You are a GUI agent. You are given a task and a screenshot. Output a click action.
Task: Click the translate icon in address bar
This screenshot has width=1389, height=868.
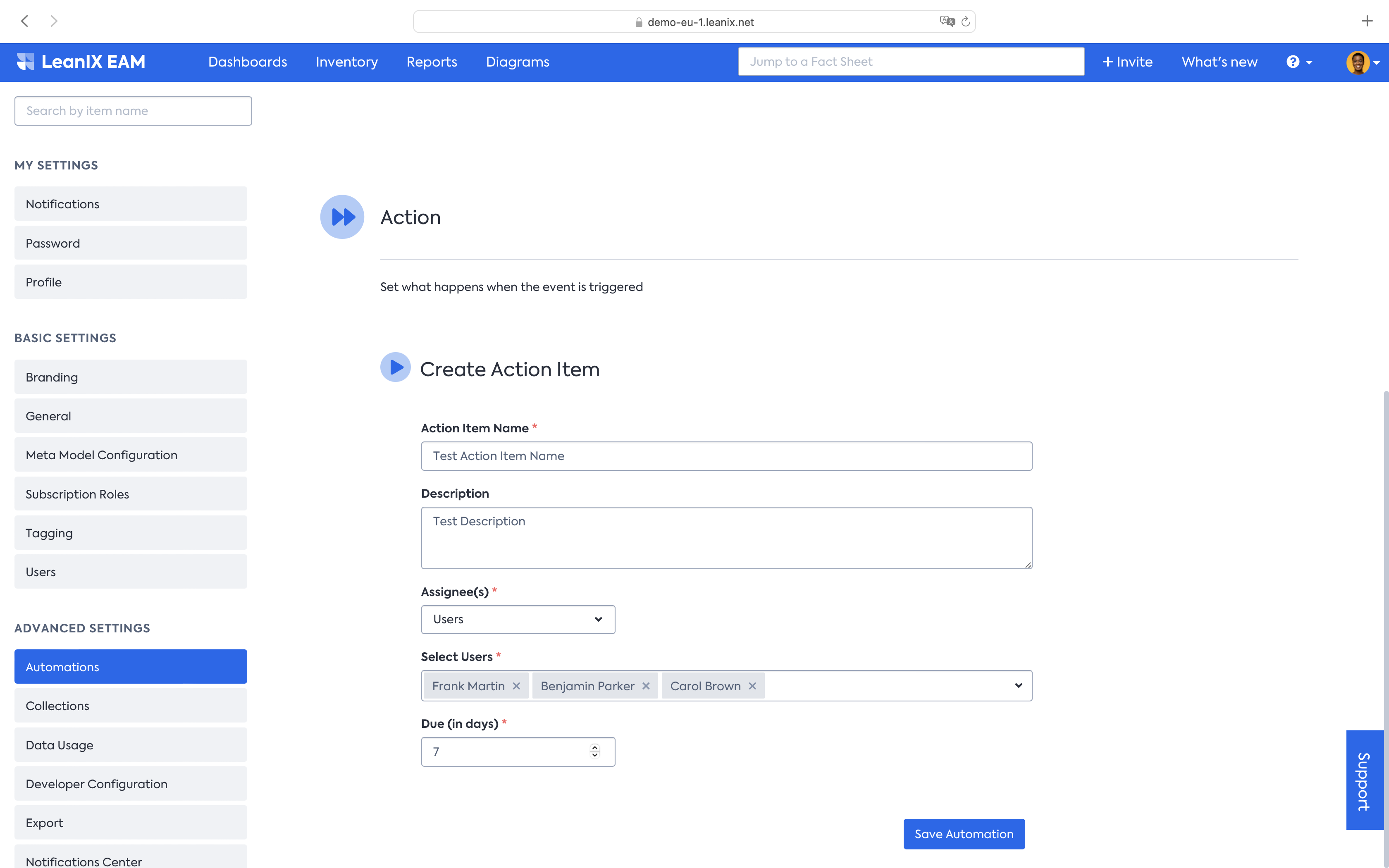pyautogui.click(x=947, y=21)
